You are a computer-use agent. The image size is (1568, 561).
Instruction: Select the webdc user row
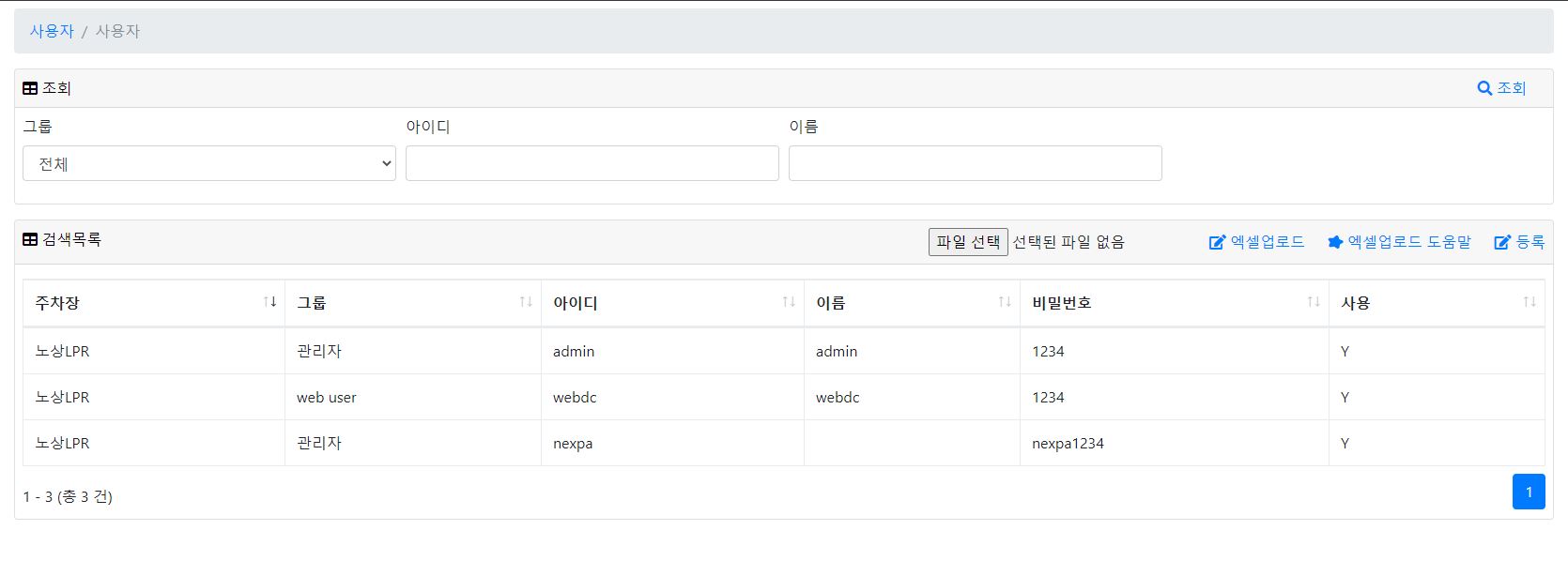pos(784,397)
